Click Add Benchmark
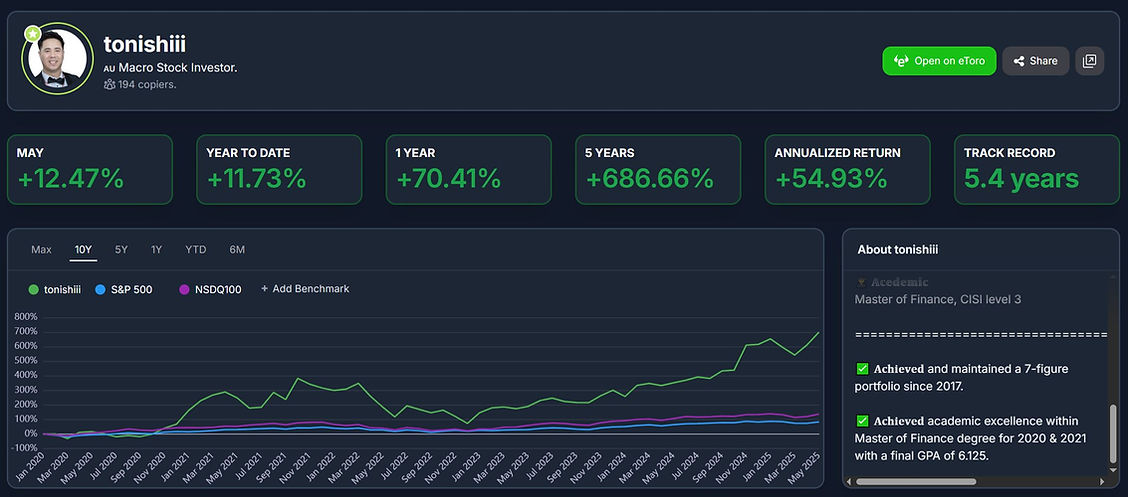Image resolution: width=1128 pixels, height=497 pixels. pos(305,288)
